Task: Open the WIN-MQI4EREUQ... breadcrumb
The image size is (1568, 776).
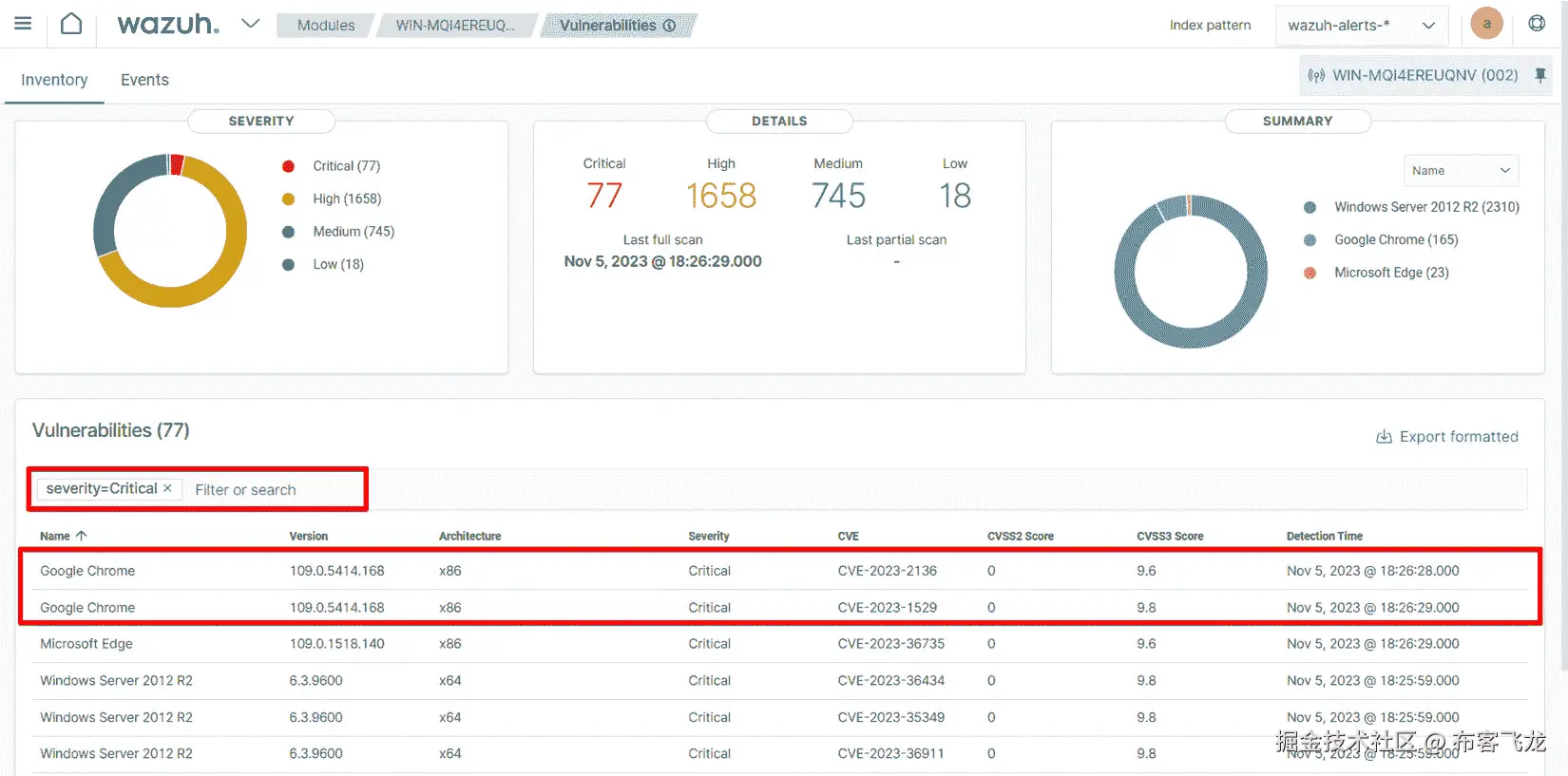Action: click(455, 26)
